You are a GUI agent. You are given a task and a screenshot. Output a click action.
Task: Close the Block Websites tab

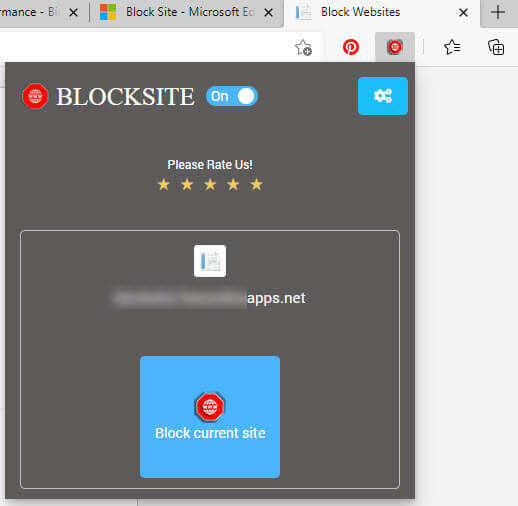pyautogui.click(x=463, y=13)
